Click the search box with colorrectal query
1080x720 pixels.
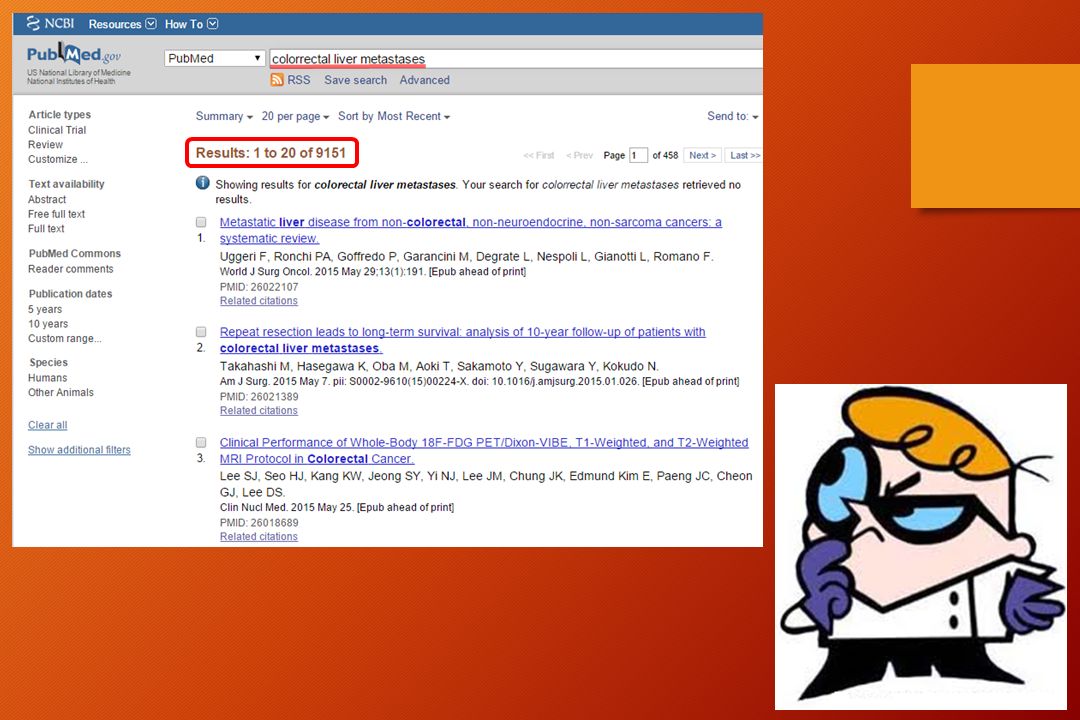516,59
